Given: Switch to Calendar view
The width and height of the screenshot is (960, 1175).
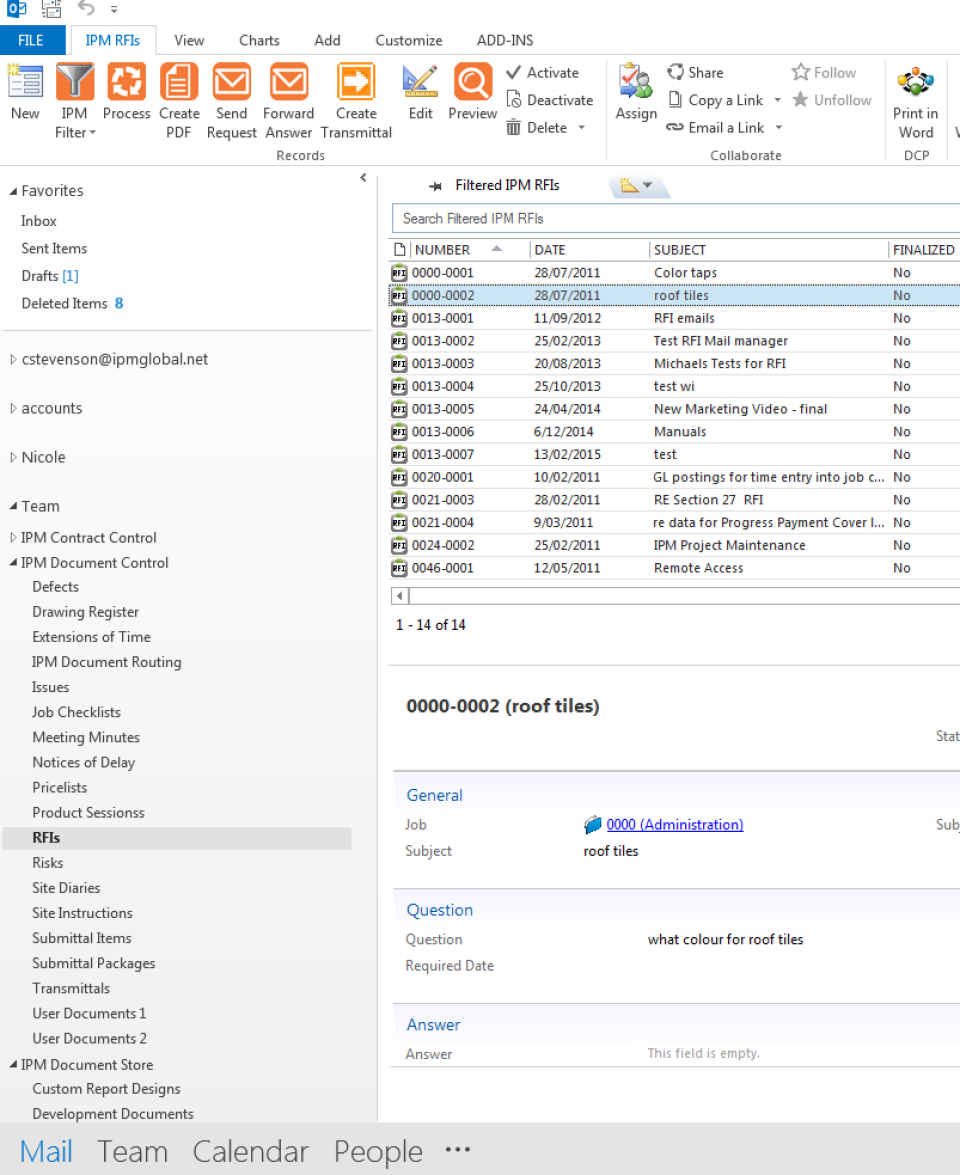Looking at the screenshot, I should 250,1150.
